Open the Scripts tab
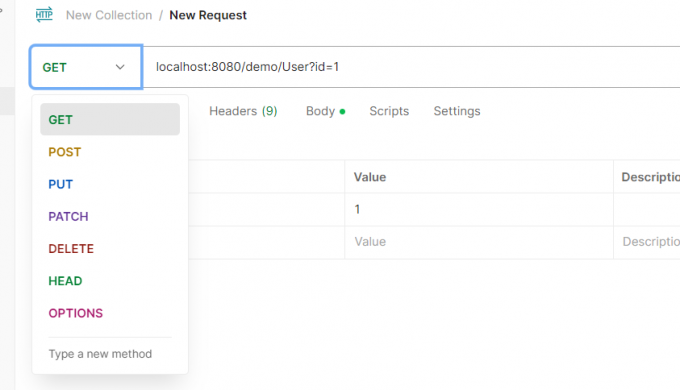680x390 pixels. (x=389, y=111)
